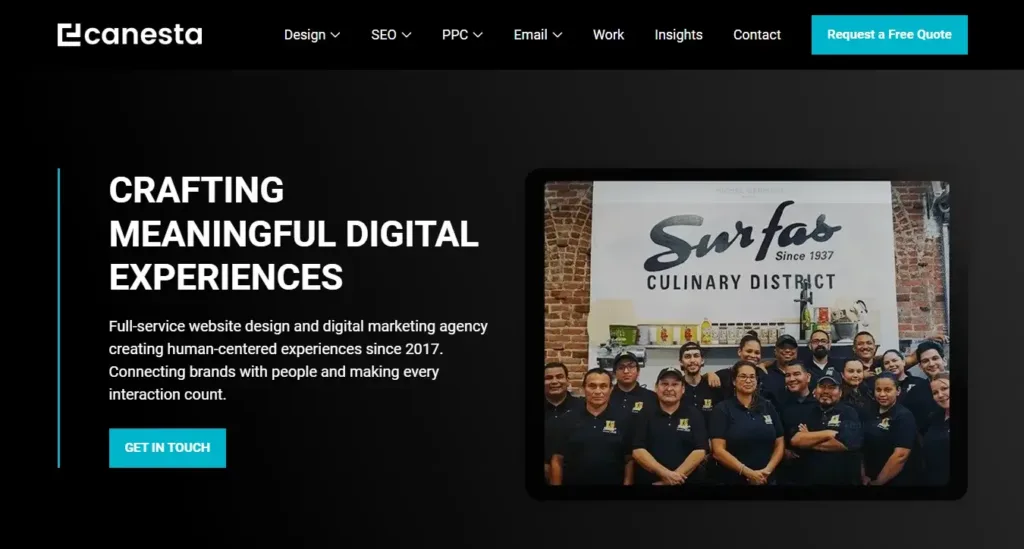Screen dimensions: 1024x549
Task: Expand the PPC dropdown chevron
Action: pyautogui.click(x=478, y=35)
